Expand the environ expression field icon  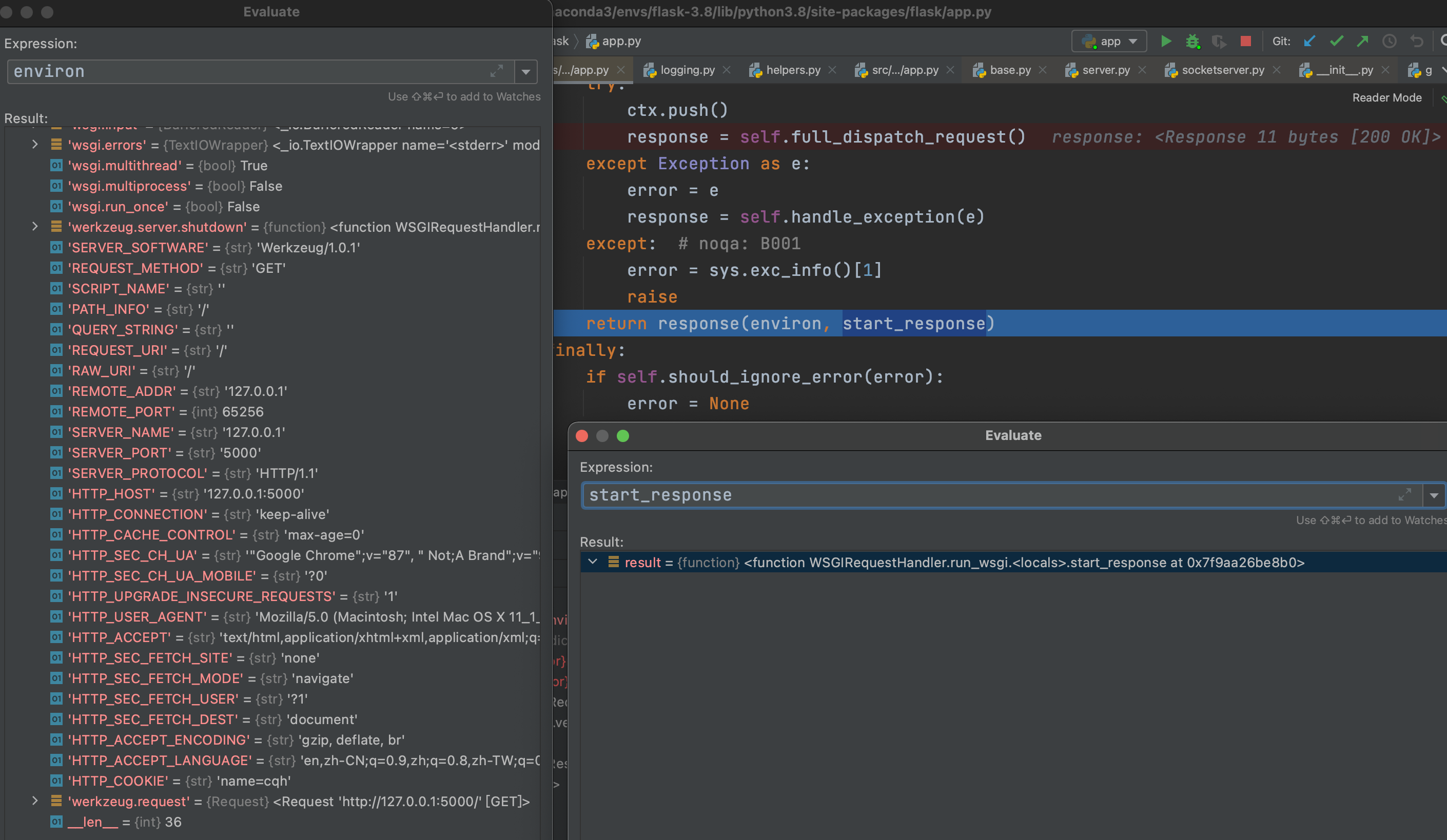pyautogui.click(x=497, y=71)
